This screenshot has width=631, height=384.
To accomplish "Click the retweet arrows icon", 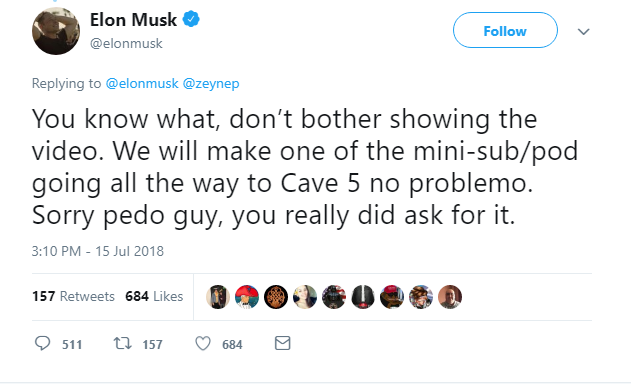I will click(x=122, y=343).
